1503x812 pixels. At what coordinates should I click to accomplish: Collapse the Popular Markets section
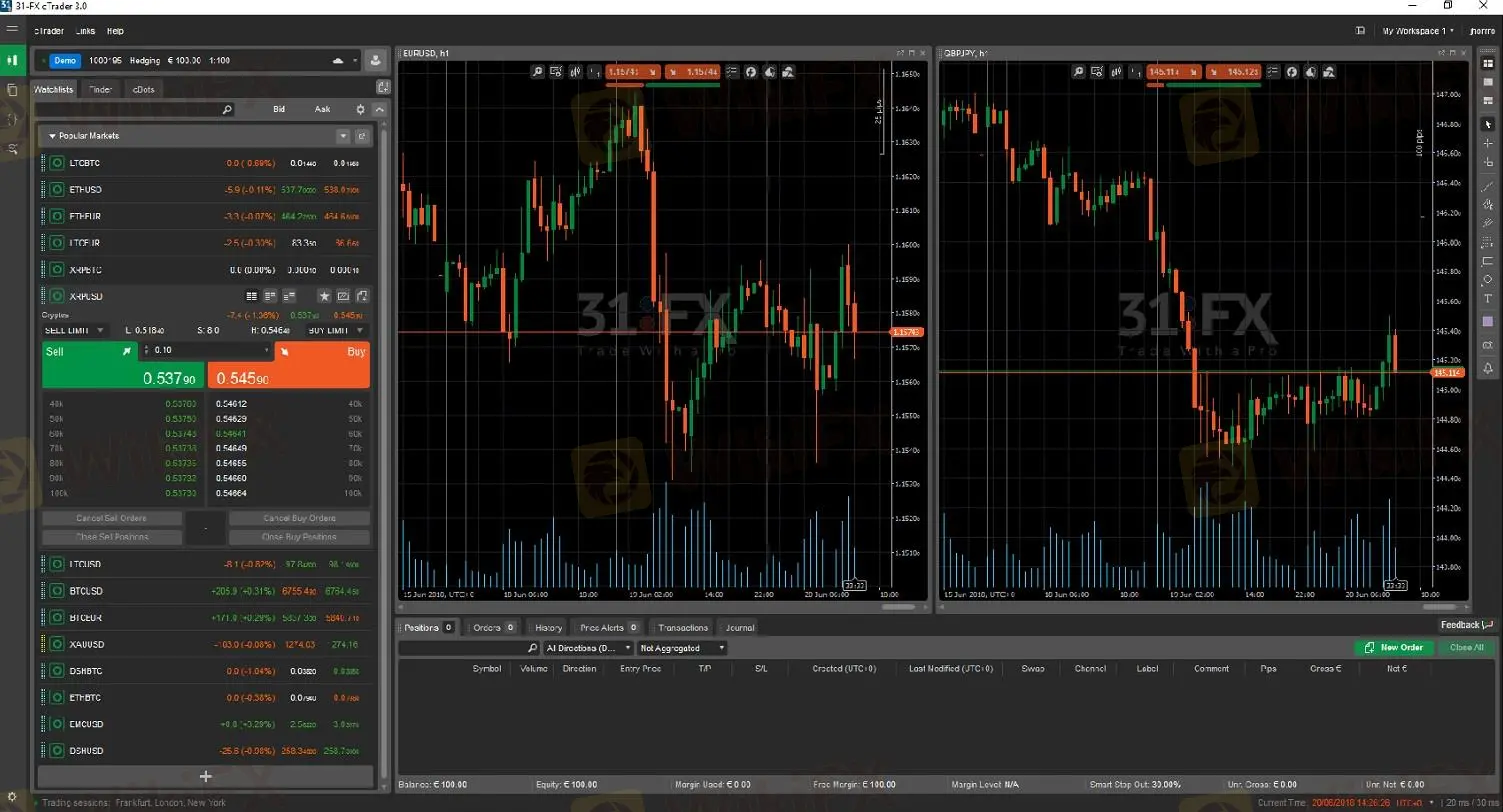[51, 135]
